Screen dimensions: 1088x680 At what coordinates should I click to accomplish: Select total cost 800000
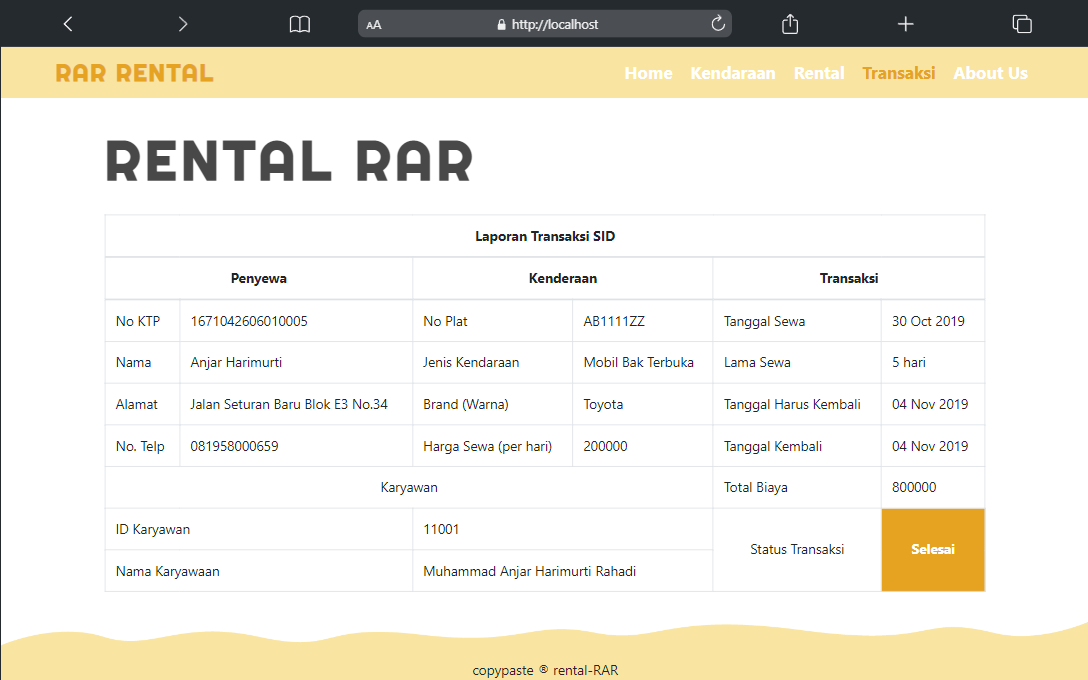click(x=914, y=487)
